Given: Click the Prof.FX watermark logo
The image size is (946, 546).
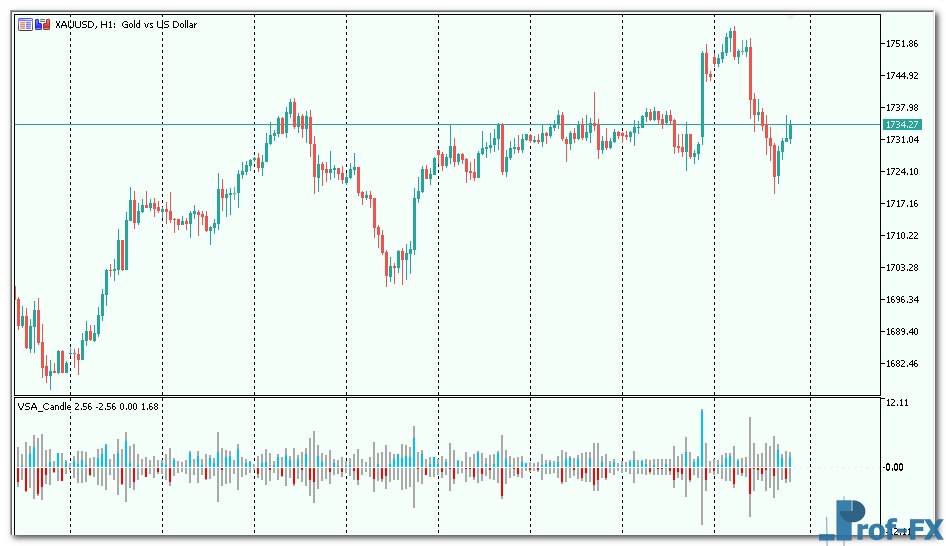Looking at the screenshot, I should tap(880, 521).
